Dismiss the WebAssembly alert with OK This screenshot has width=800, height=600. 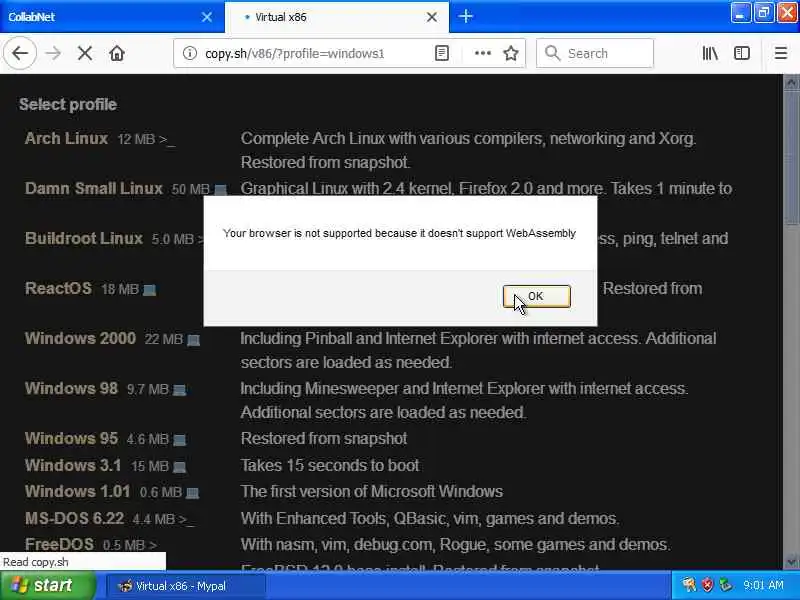pyautogui.click(x=536, y=296)
